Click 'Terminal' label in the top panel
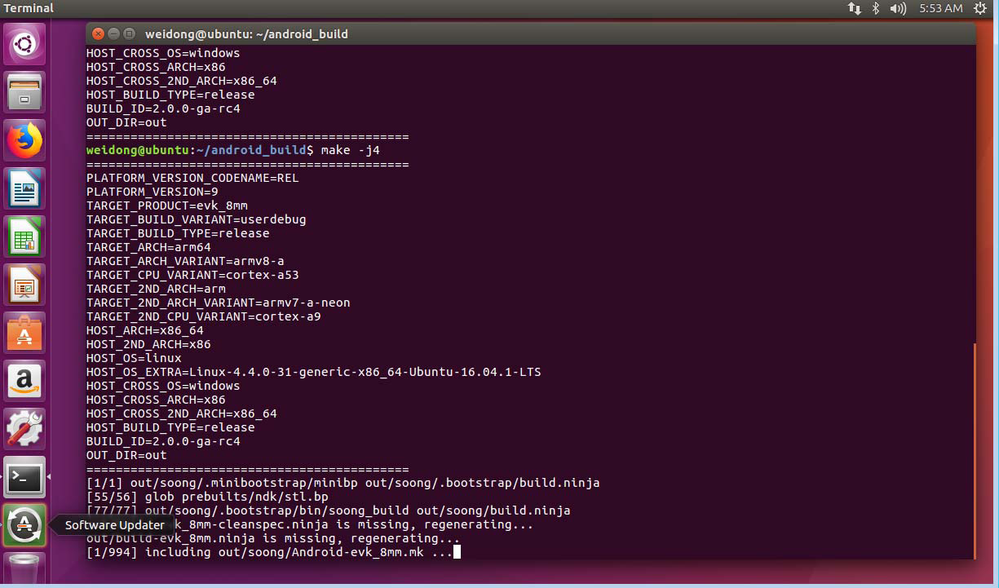 coord(29,8)
